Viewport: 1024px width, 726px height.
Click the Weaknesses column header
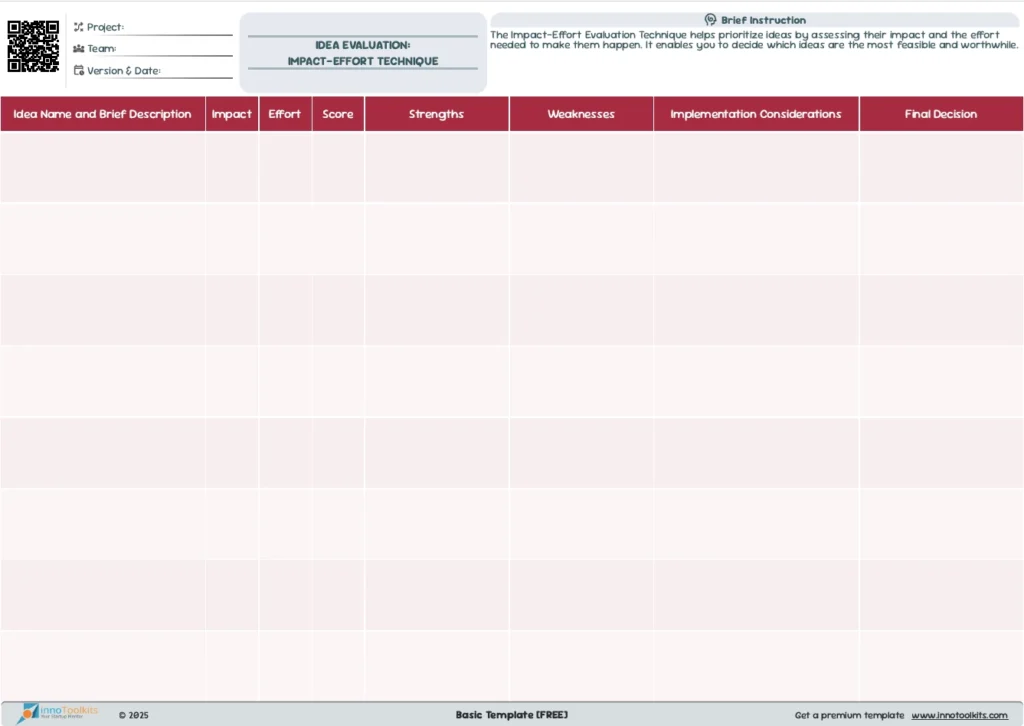pos(581,114)
